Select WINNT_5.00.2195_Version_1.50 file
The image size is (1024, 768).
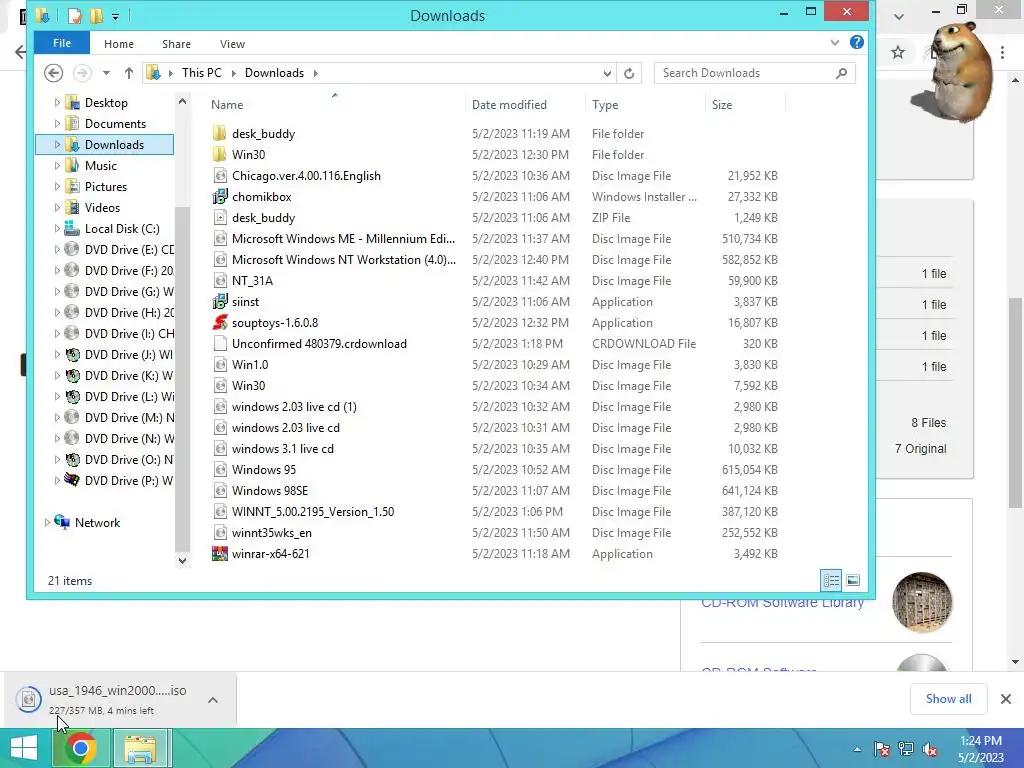(x=313, y=512)
